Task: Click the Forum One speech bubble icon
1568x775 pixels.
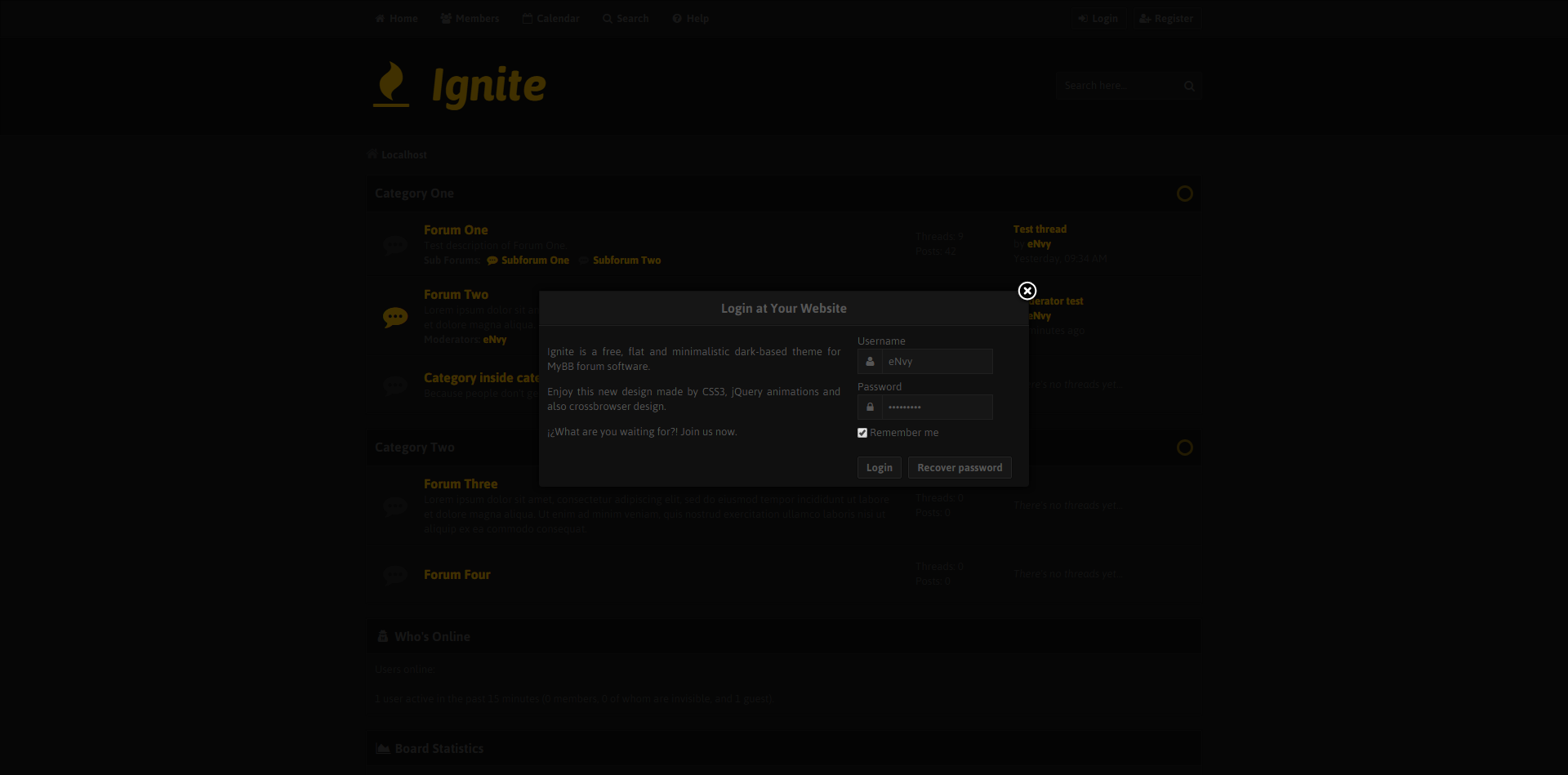Action: [x=395, y=245]
